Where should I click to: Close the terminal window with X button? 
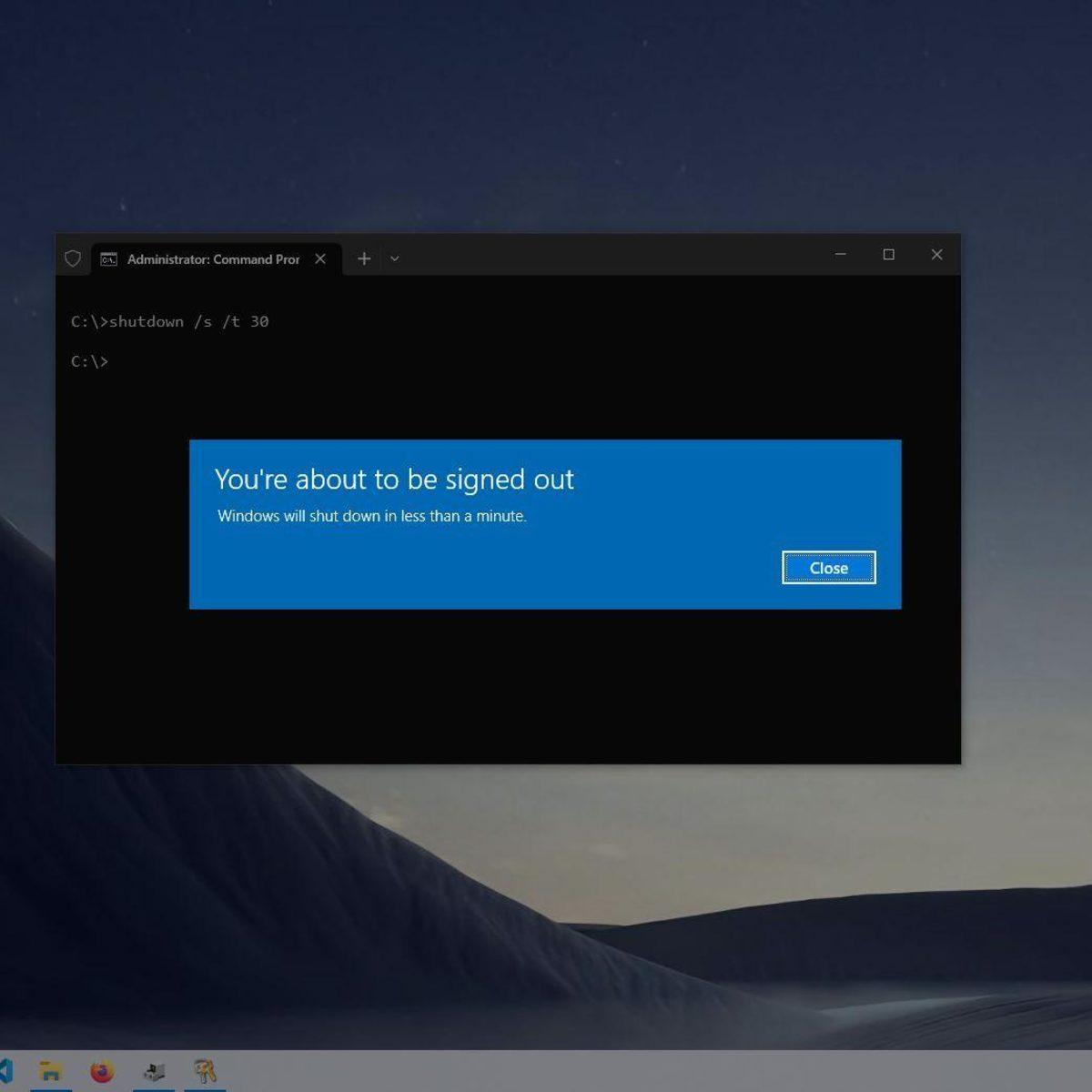coord(936,255)
